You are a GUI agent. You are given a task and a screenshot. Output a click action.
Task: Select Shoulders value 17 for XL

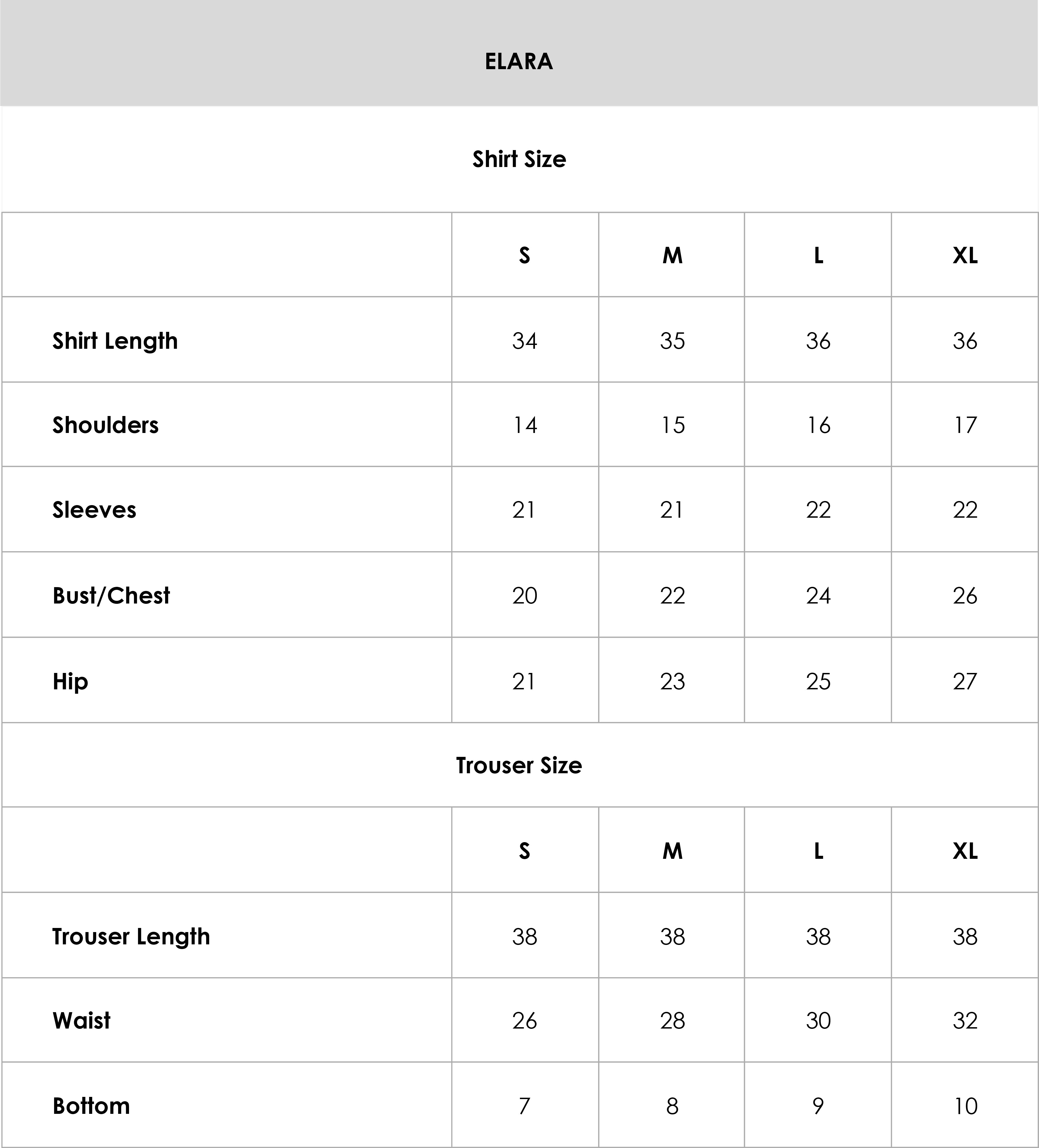pyautogui.click(x=965, y=425)
